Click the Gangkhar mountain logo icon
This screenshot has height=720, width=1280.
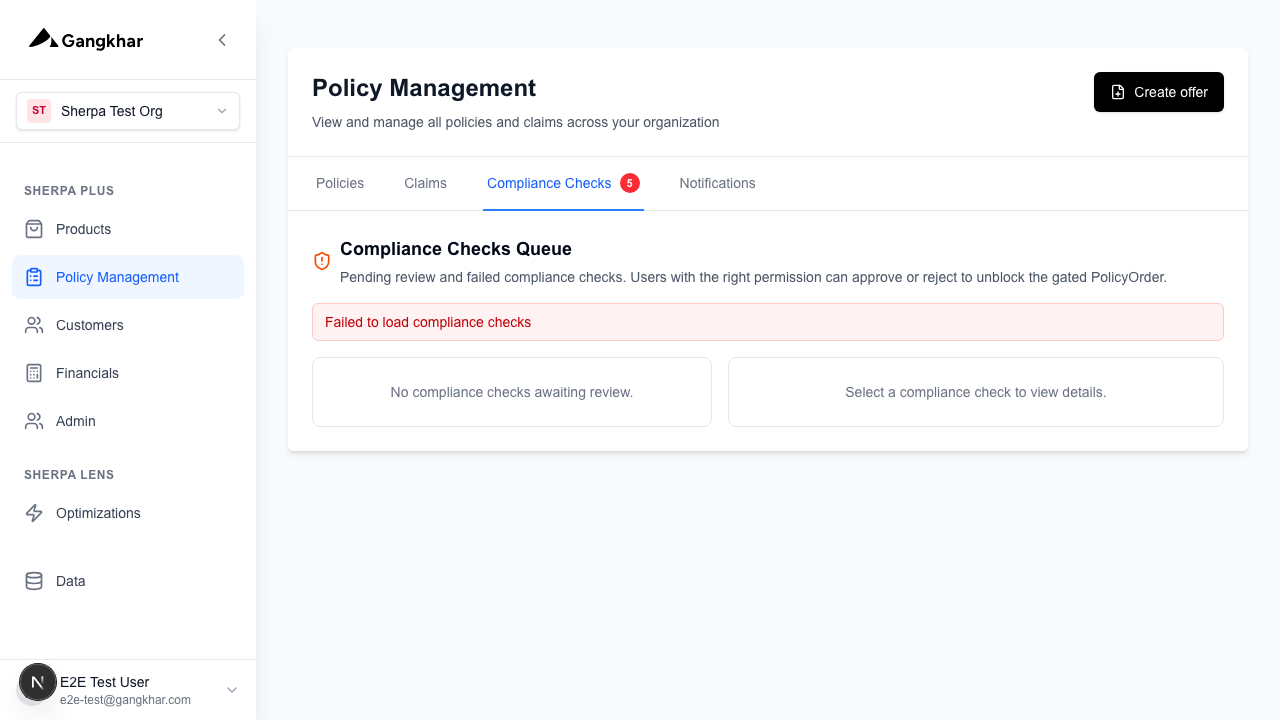tap(43, 39)
